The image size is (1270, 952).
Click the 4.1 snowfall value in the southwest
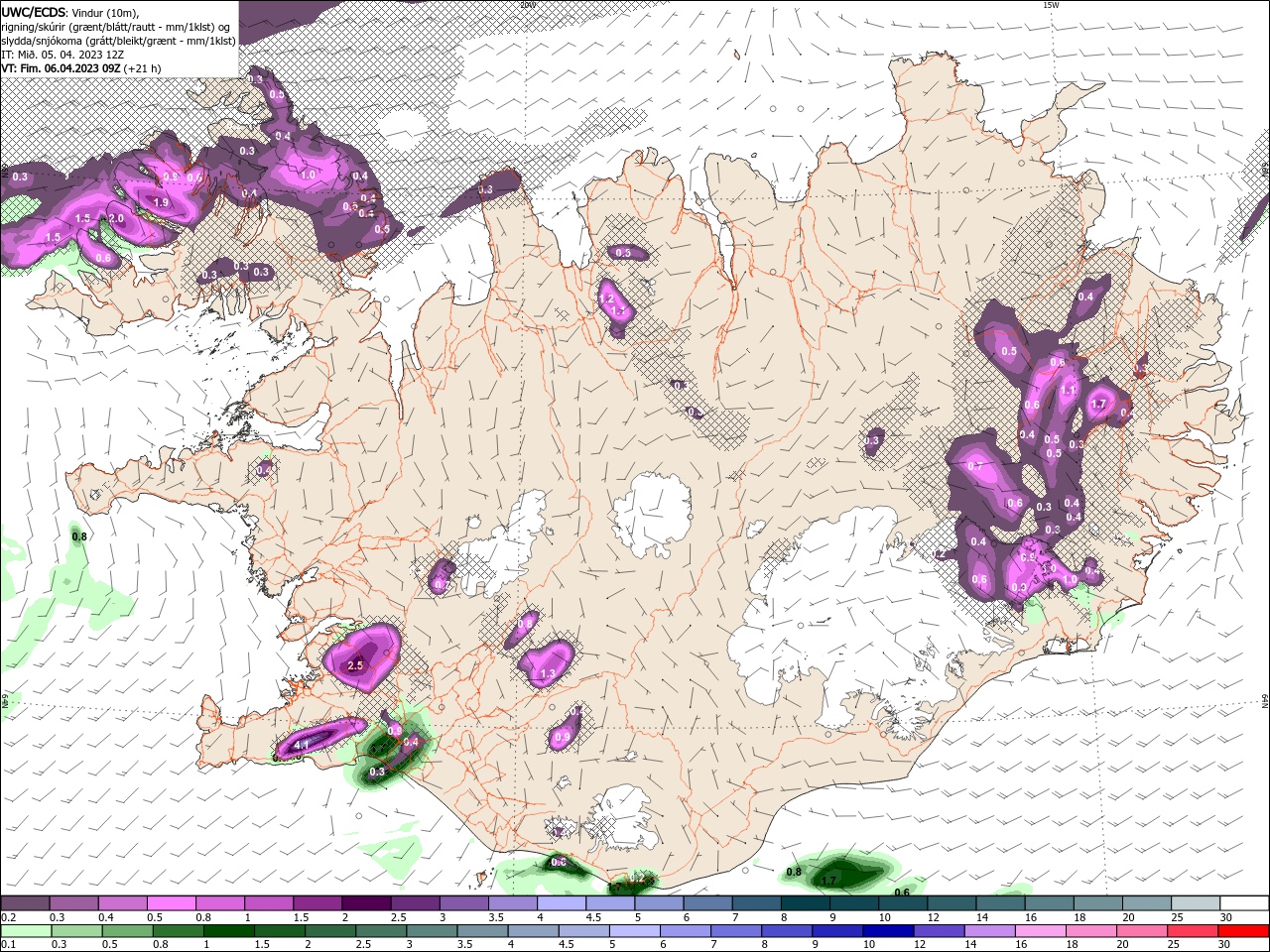(303, 745)
